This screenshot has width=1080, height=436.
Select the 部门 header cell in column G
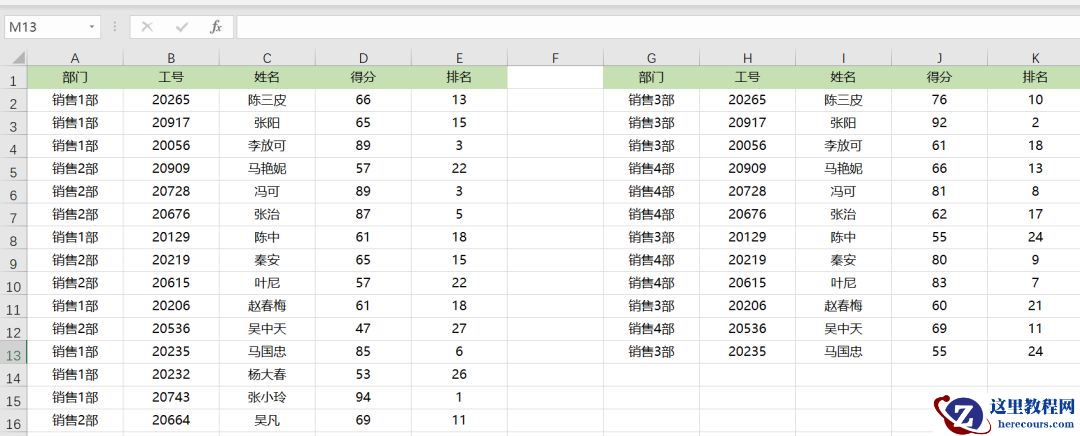click(651, 77)
